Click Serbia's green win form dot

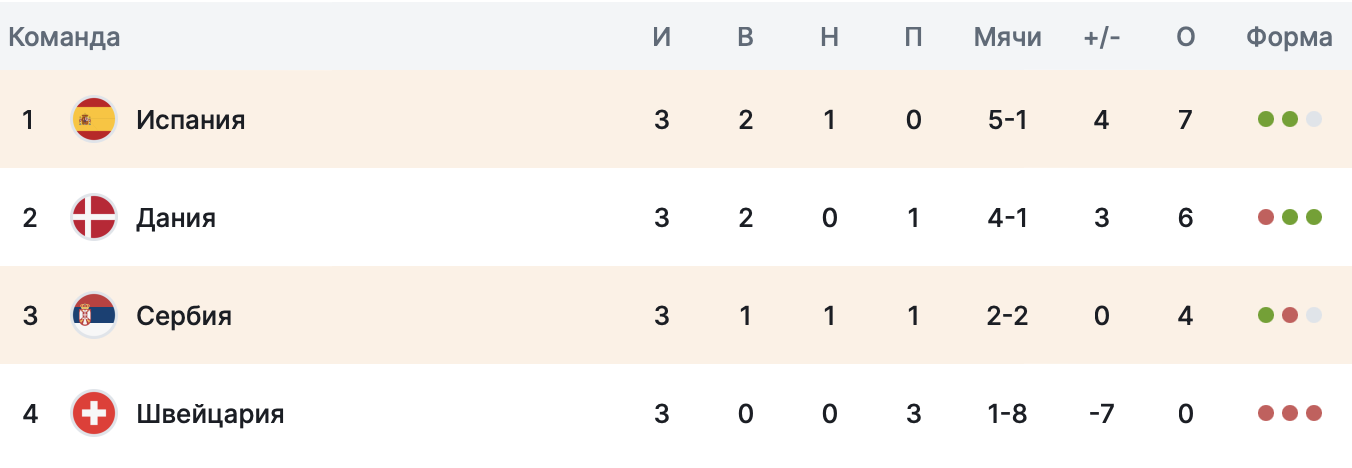click(x=1266, y=316)
